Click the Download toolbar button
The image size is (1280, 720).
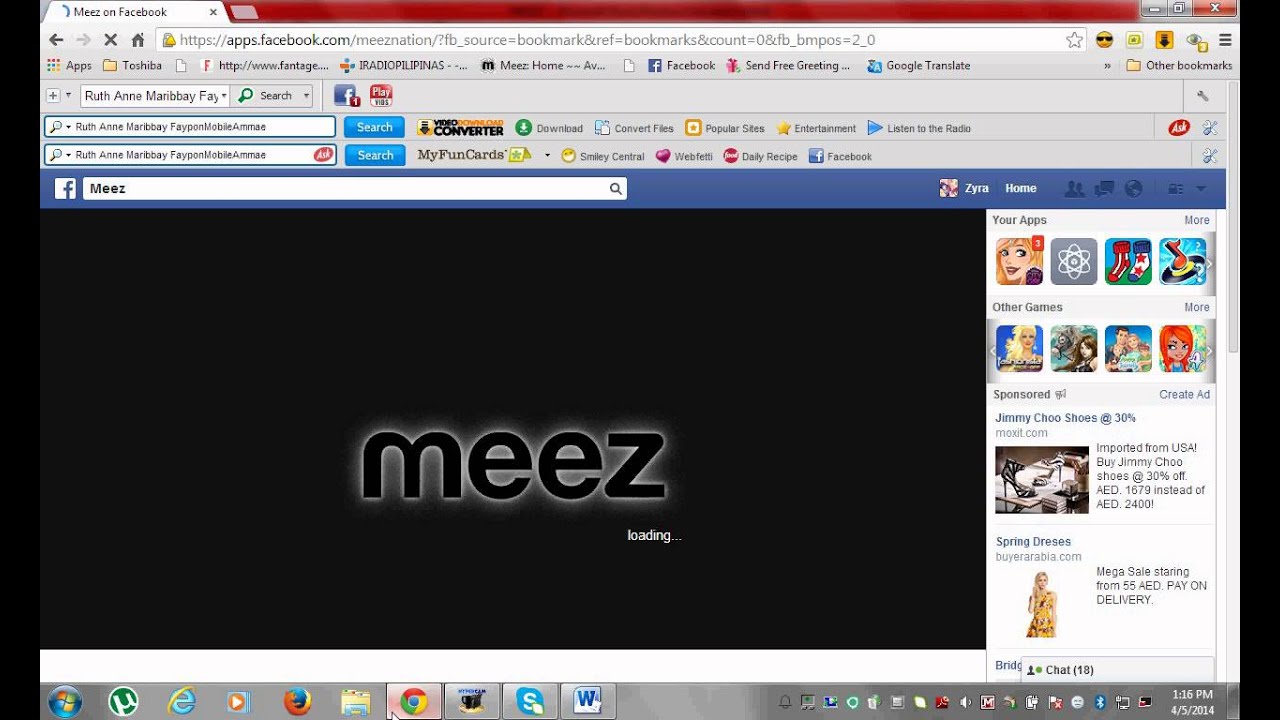(x=549, y=128)
